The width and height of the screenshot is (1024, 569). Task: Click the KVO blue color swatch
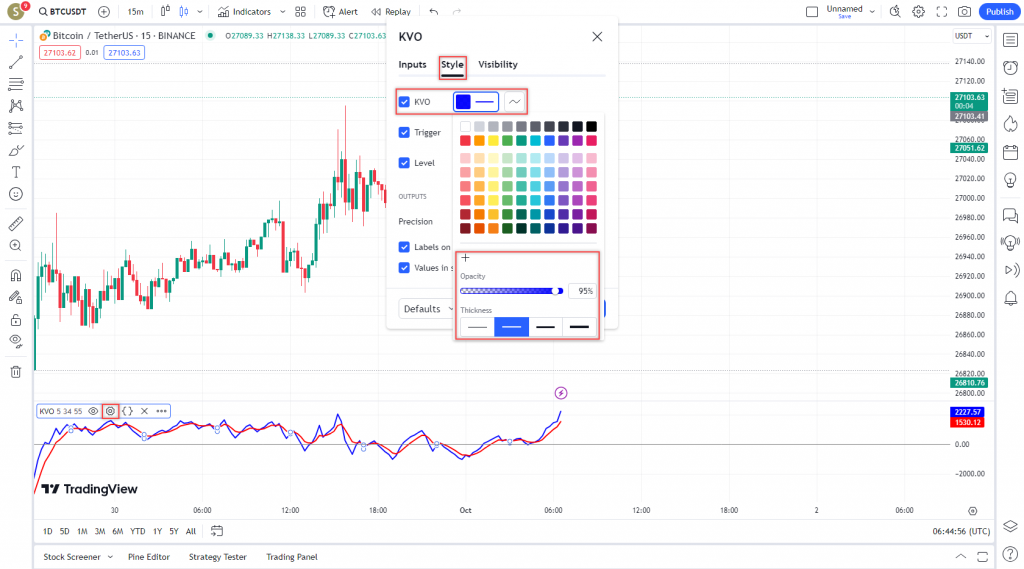[x=463, y=102]
